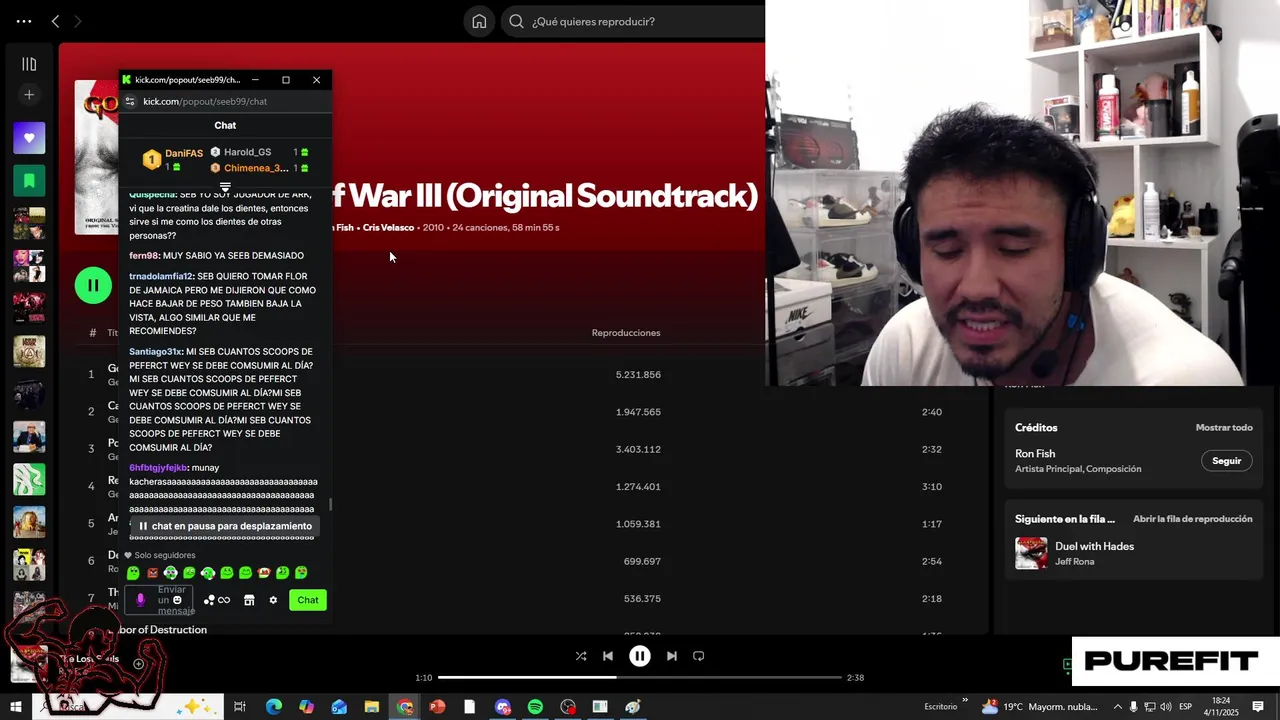1280x720 pixels.
Task: Go to Spotify Home
Action: click(x=479, y=21)
